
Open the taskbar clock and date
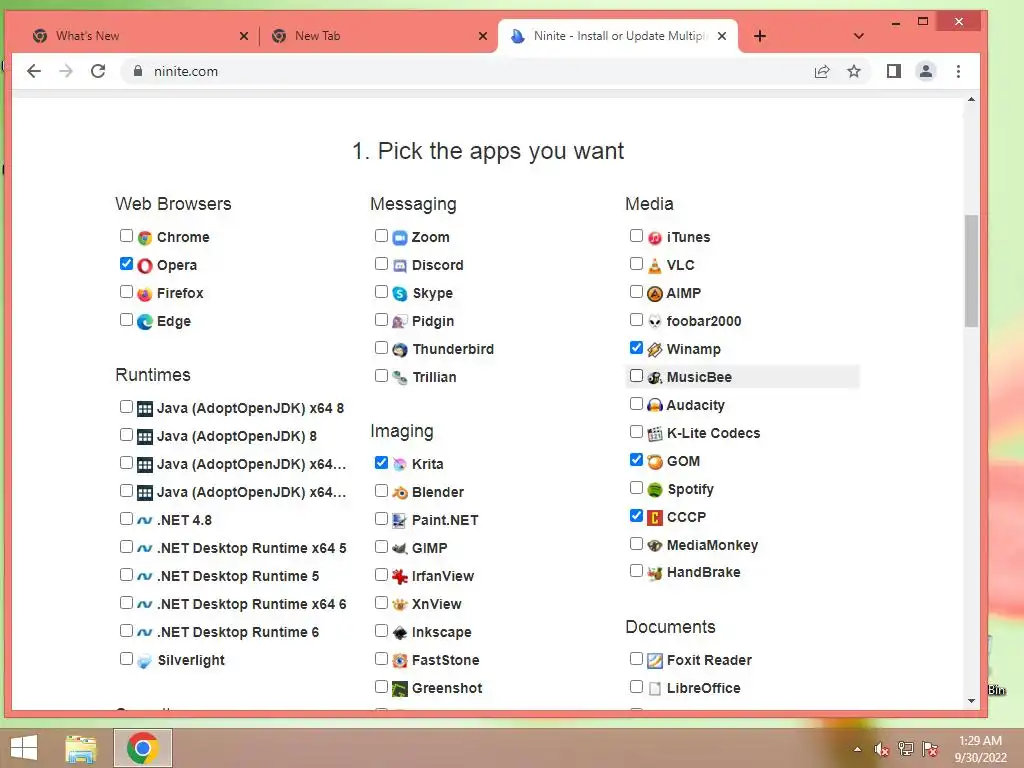coord(980,749)
